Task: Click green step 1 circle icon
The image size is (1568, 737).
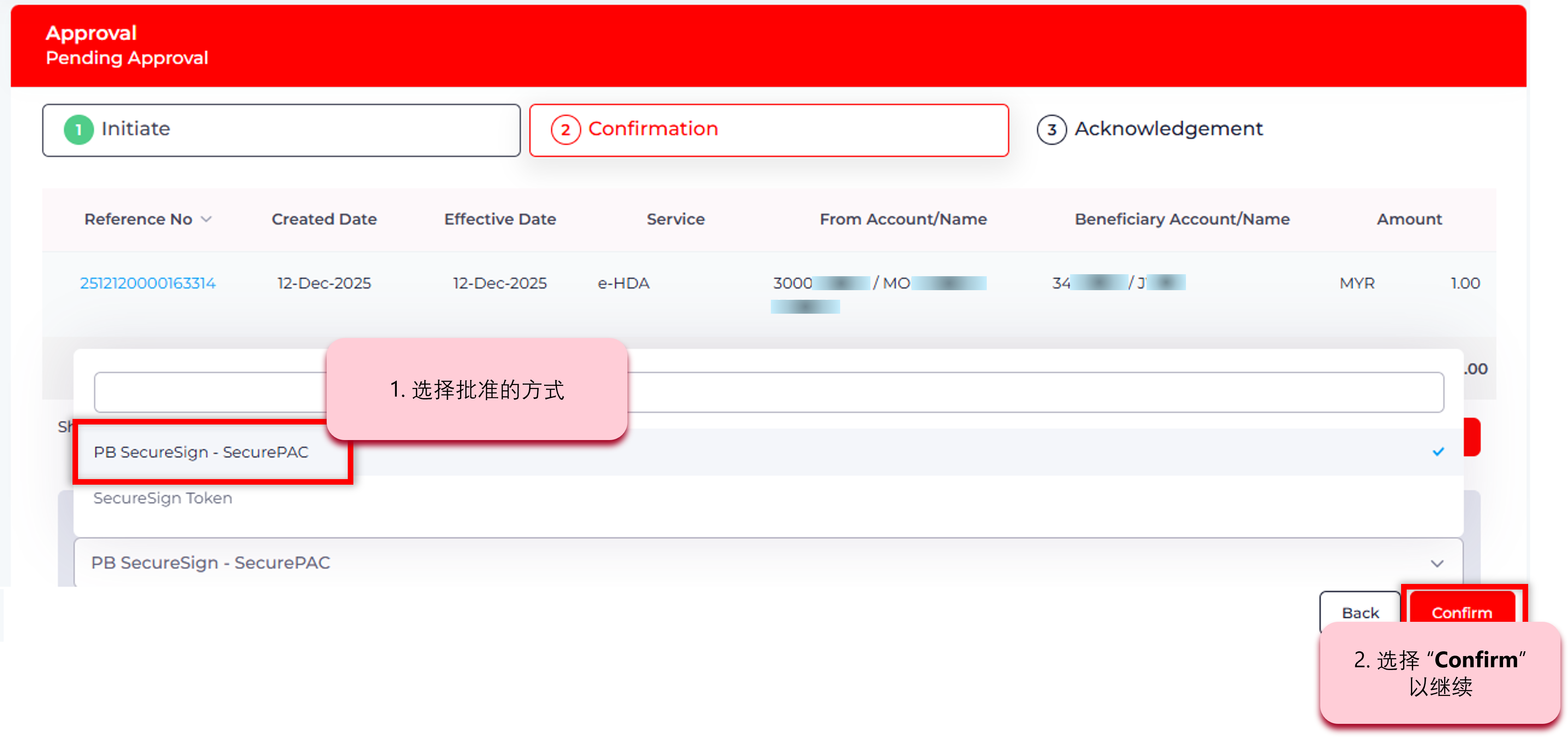Action: [78, 130]
